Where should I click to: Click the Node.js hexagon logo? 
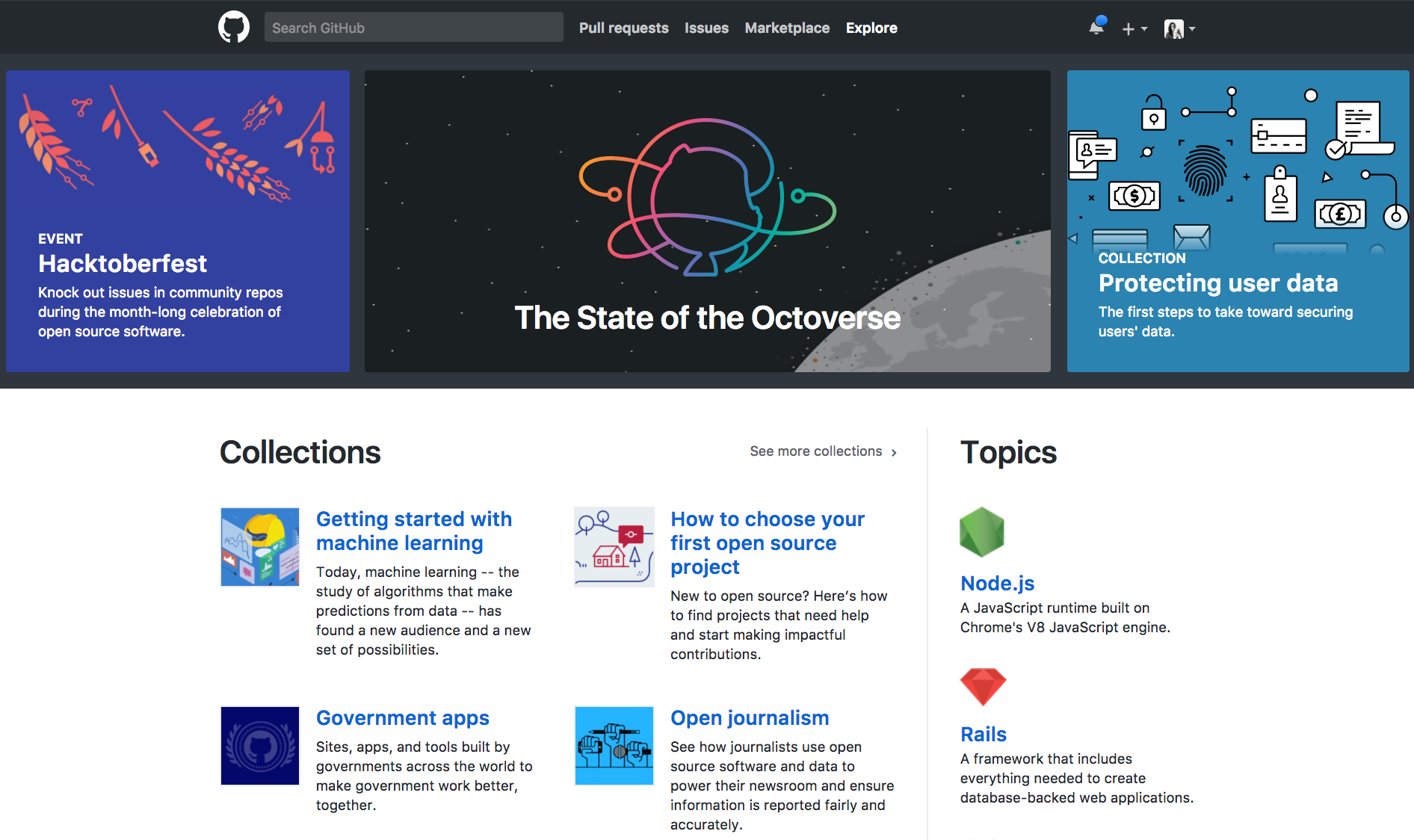(982, 532)
